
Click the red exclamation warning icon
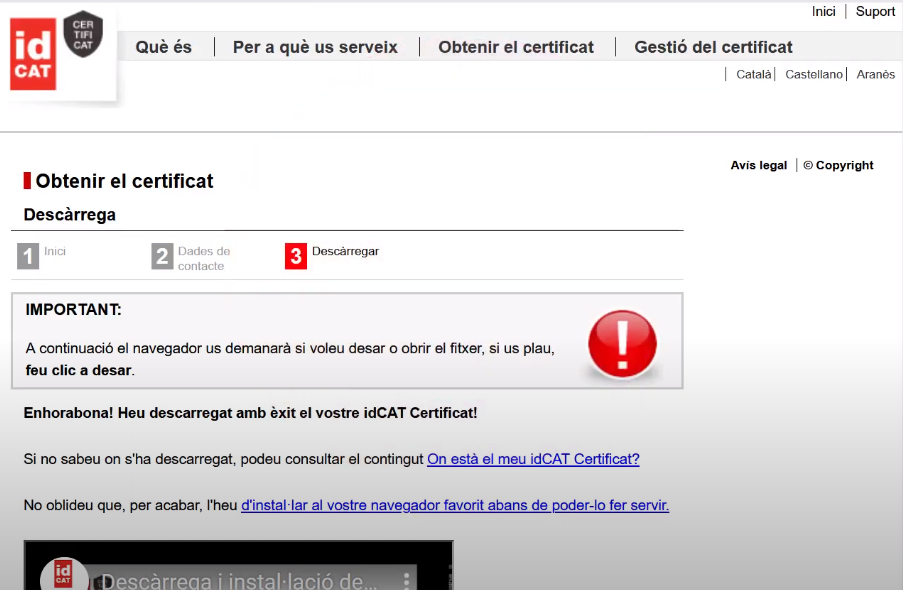[622, 343]
